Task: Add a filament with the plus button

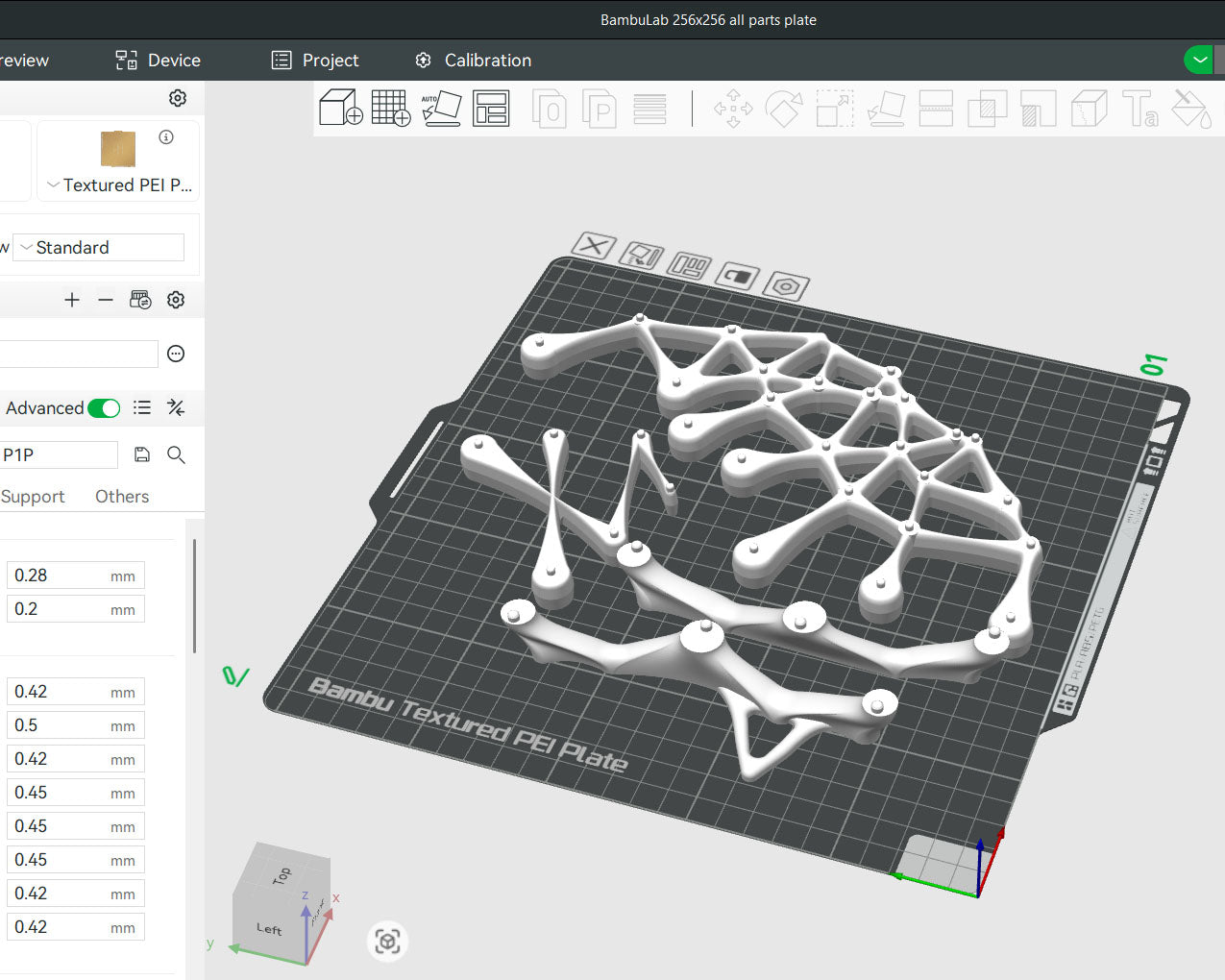Action: 71,299
